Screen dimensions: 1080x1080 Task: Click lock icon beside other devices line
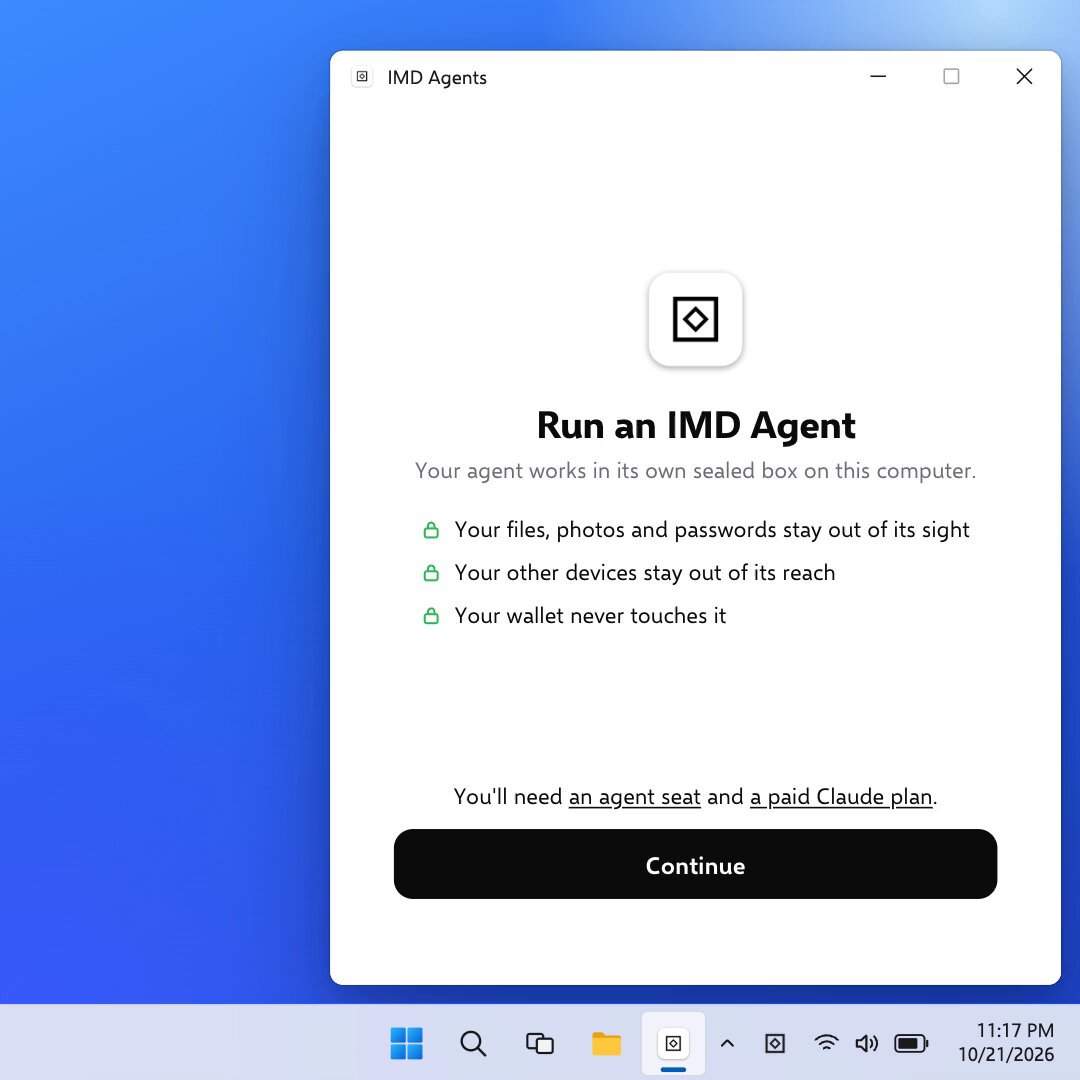point(431,573)
